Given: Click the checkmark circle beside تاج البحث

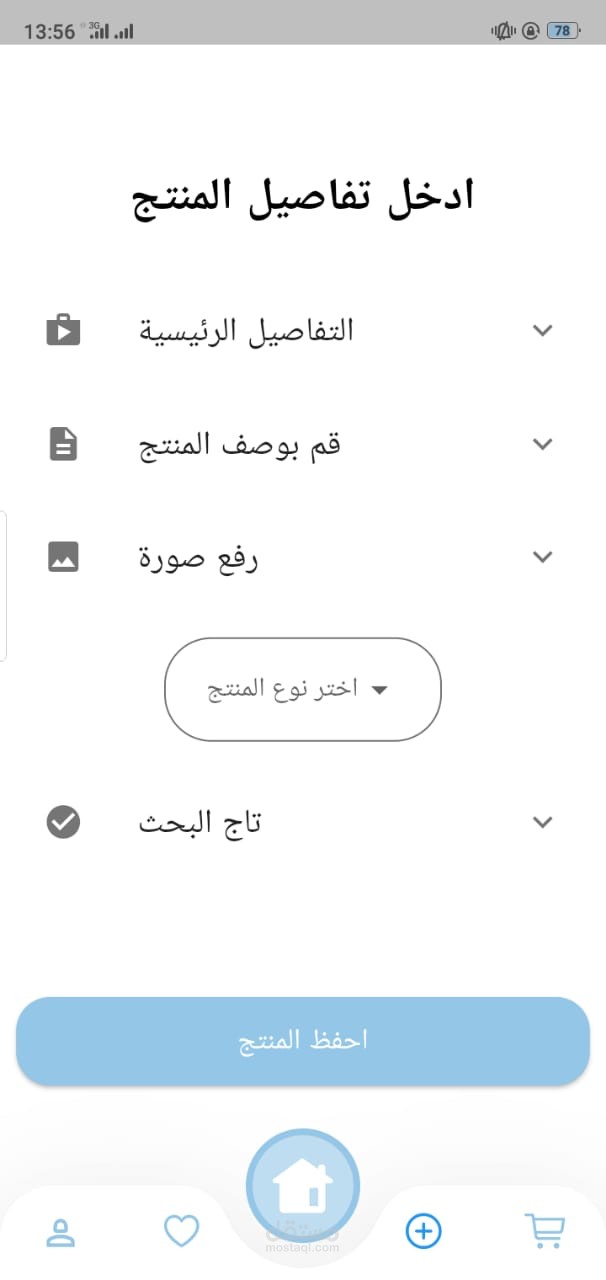Looking at the screenshot, I should 63,822.
